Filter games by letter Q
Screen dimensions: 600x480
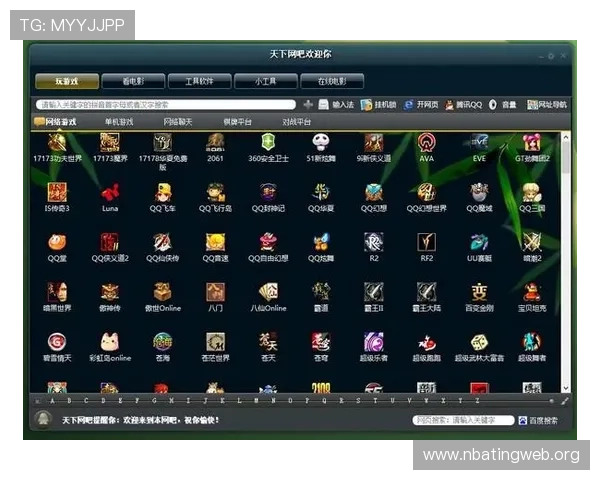[x=324, y=401]
